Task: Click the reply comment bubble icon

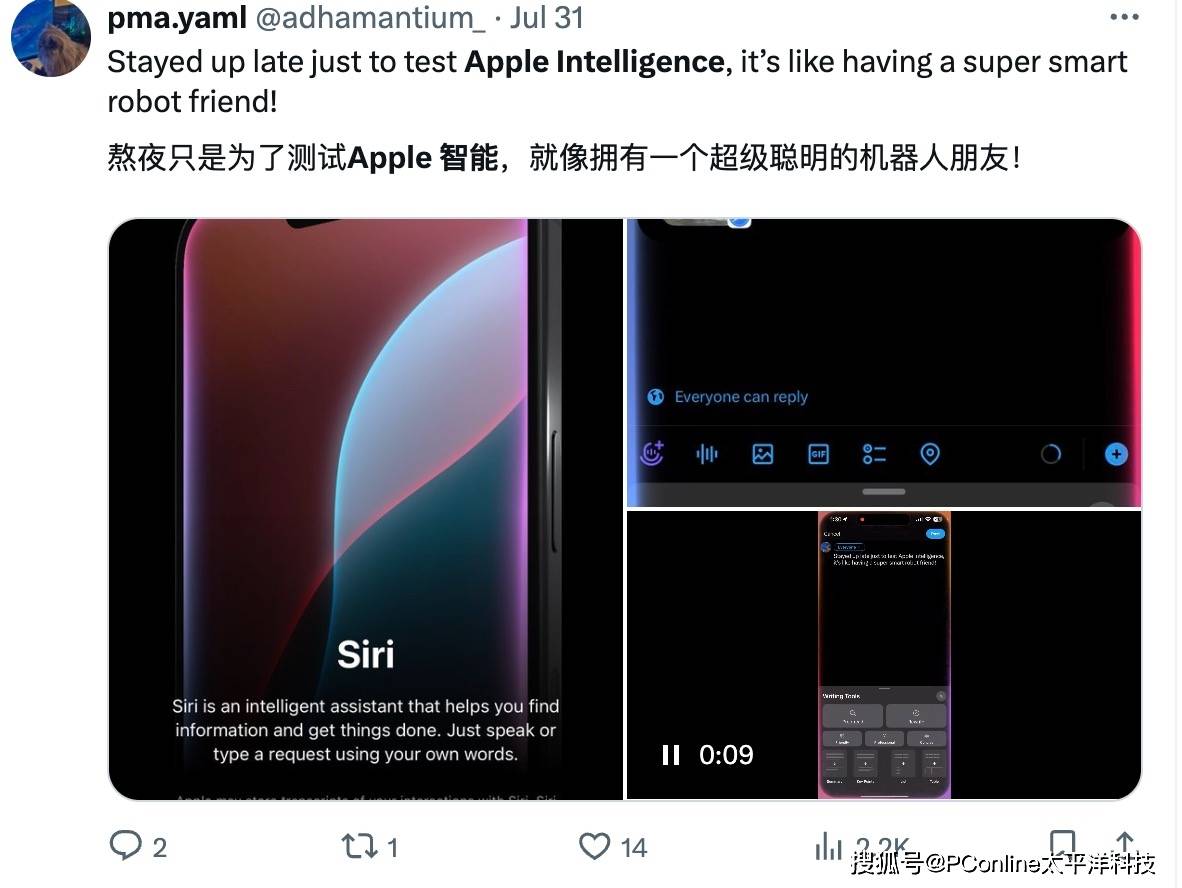Action: click(125, 846)
